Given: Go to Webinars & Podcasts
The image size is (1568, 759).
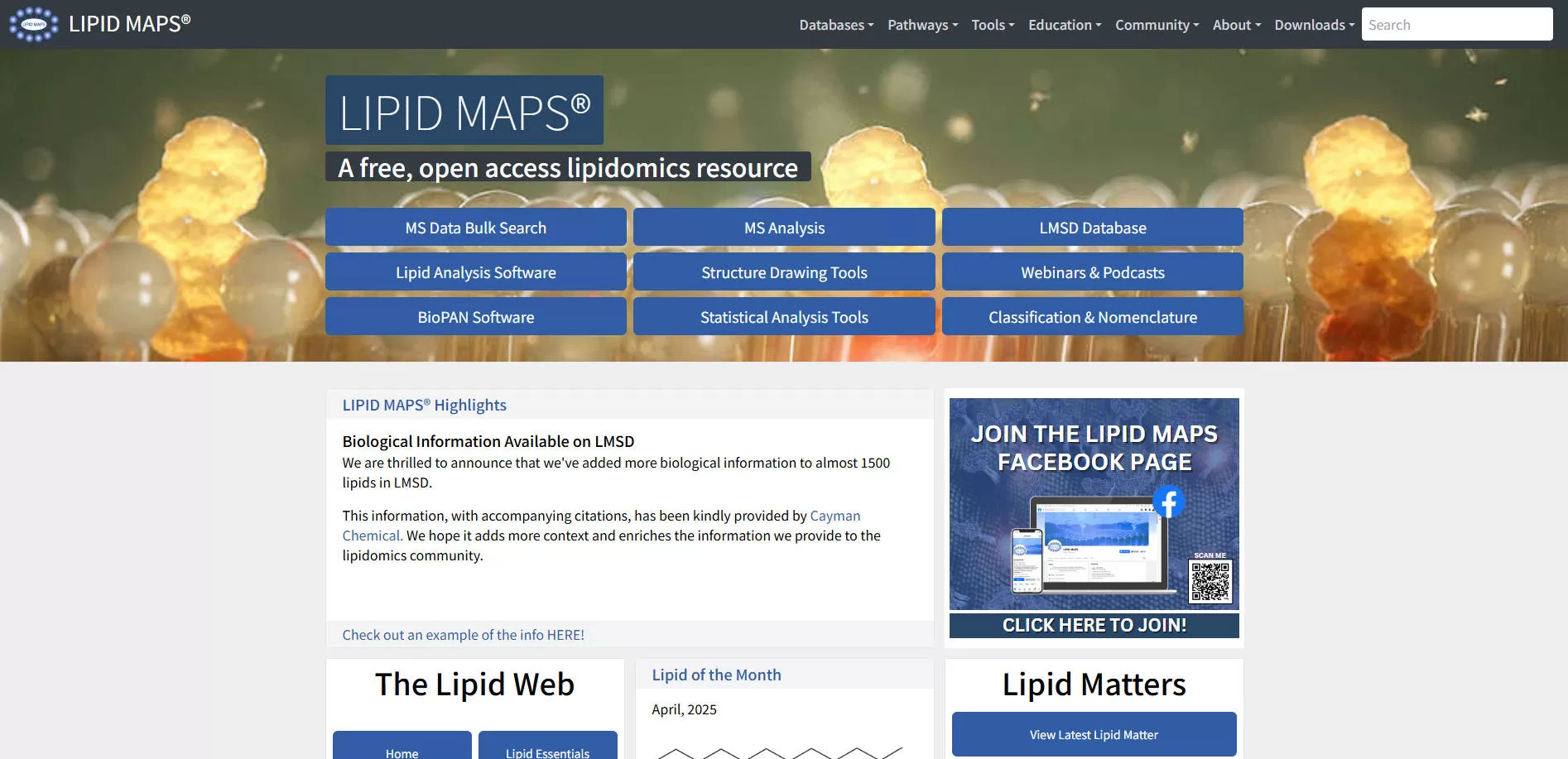Looking at the screenshot, I should click(1093, 271).
